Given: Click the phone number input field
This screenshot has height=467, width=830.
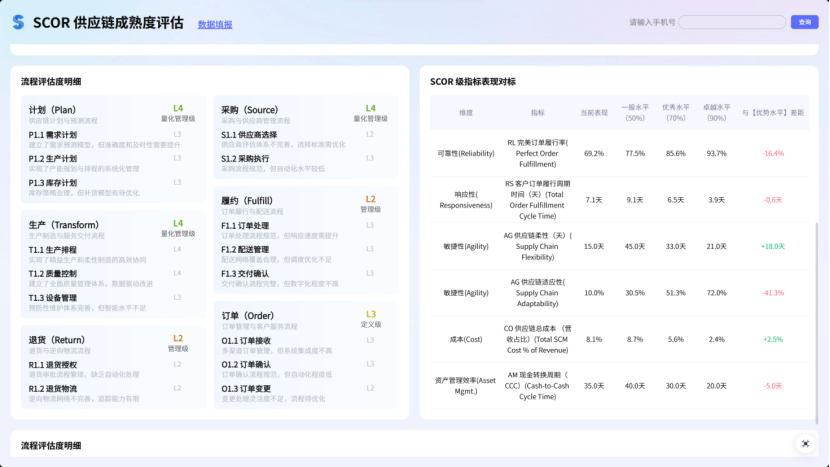Looking at the screenshot, I should [x=731, y=22].
